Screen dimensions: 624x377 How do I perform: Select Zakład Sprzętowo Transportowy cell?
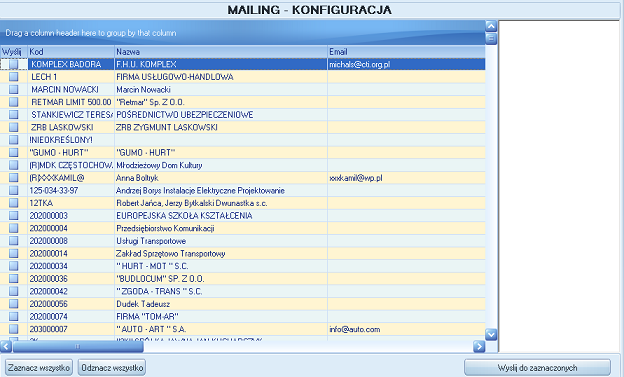(x=221, y=253)
